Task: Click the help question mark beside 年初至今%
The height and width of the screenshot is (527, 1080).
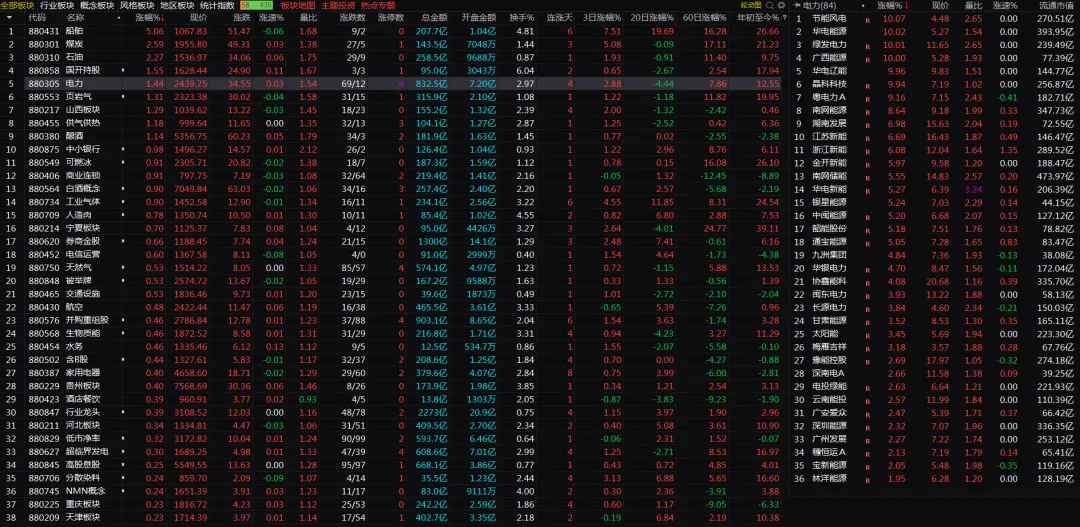Action: (x=784, y=17)
